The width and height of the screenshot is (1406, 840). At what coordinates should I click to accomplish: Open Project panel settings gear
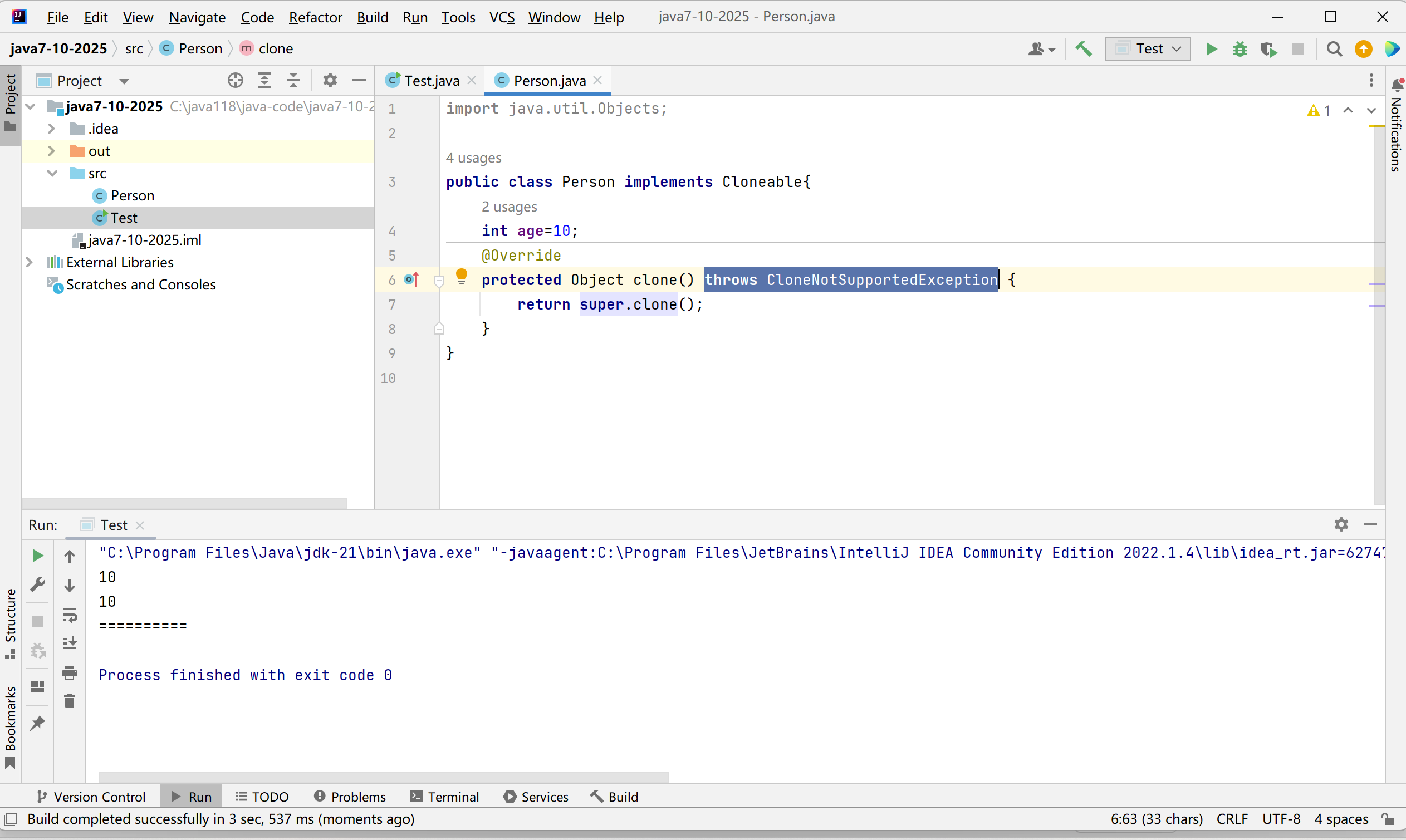coord(330,80)
